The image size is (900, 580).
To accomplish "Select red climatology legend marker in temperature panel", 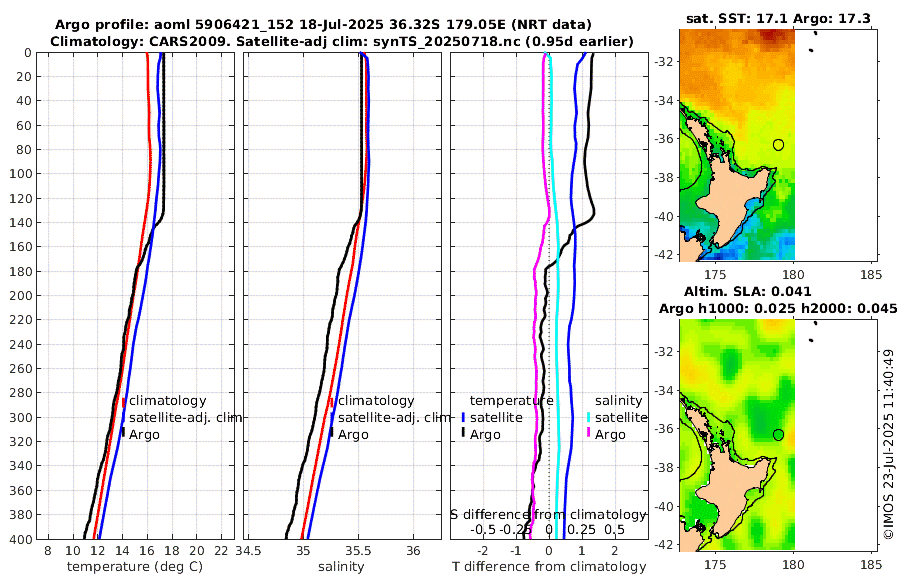I will click(x=124, y=401).
